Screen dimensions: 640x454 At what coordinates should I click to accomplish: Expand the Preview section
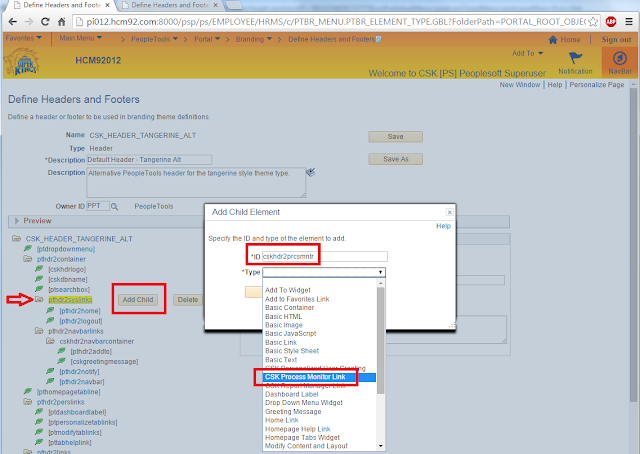click(x=17, y=221)
